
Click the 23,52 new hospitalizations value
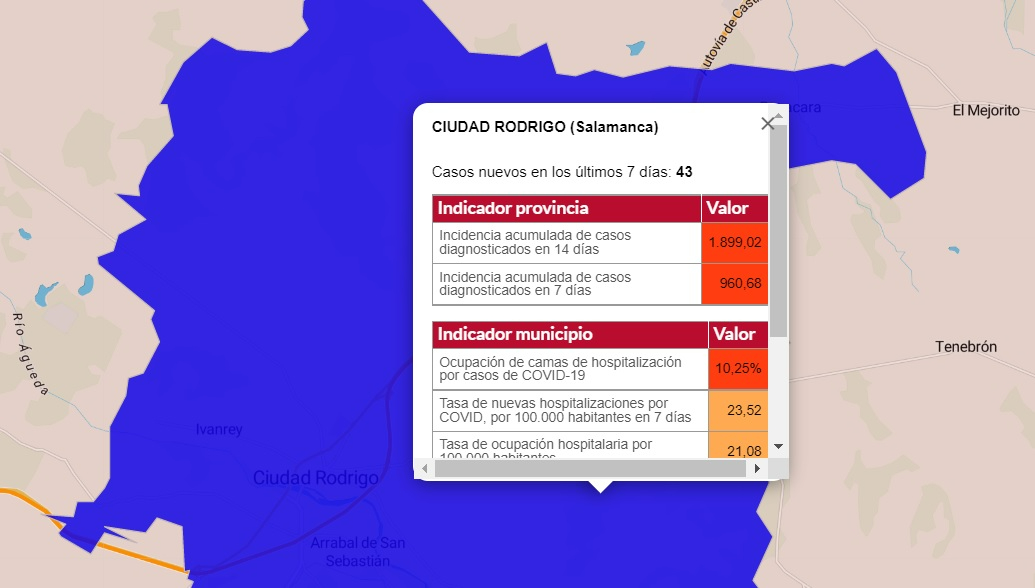(x=738, y=410)
